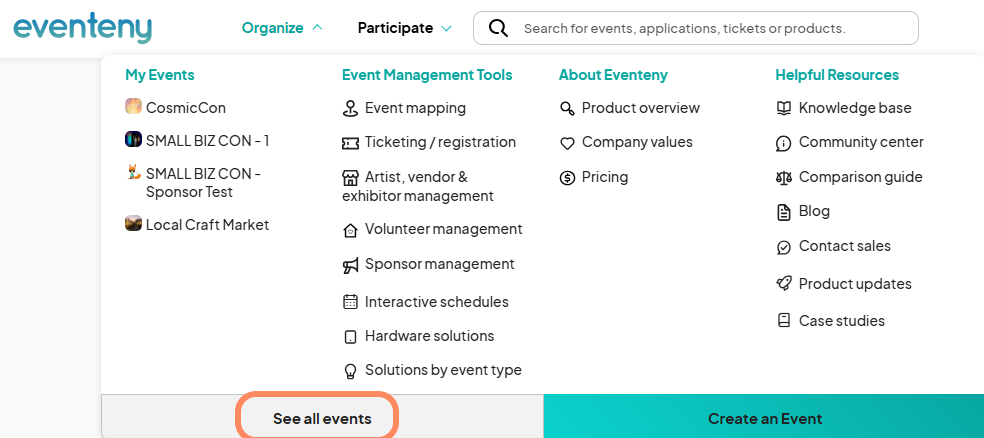This screenshot has width=984, height=438.
Task: Click the Sponsor management megaphone icon
Action: point(350,265)
